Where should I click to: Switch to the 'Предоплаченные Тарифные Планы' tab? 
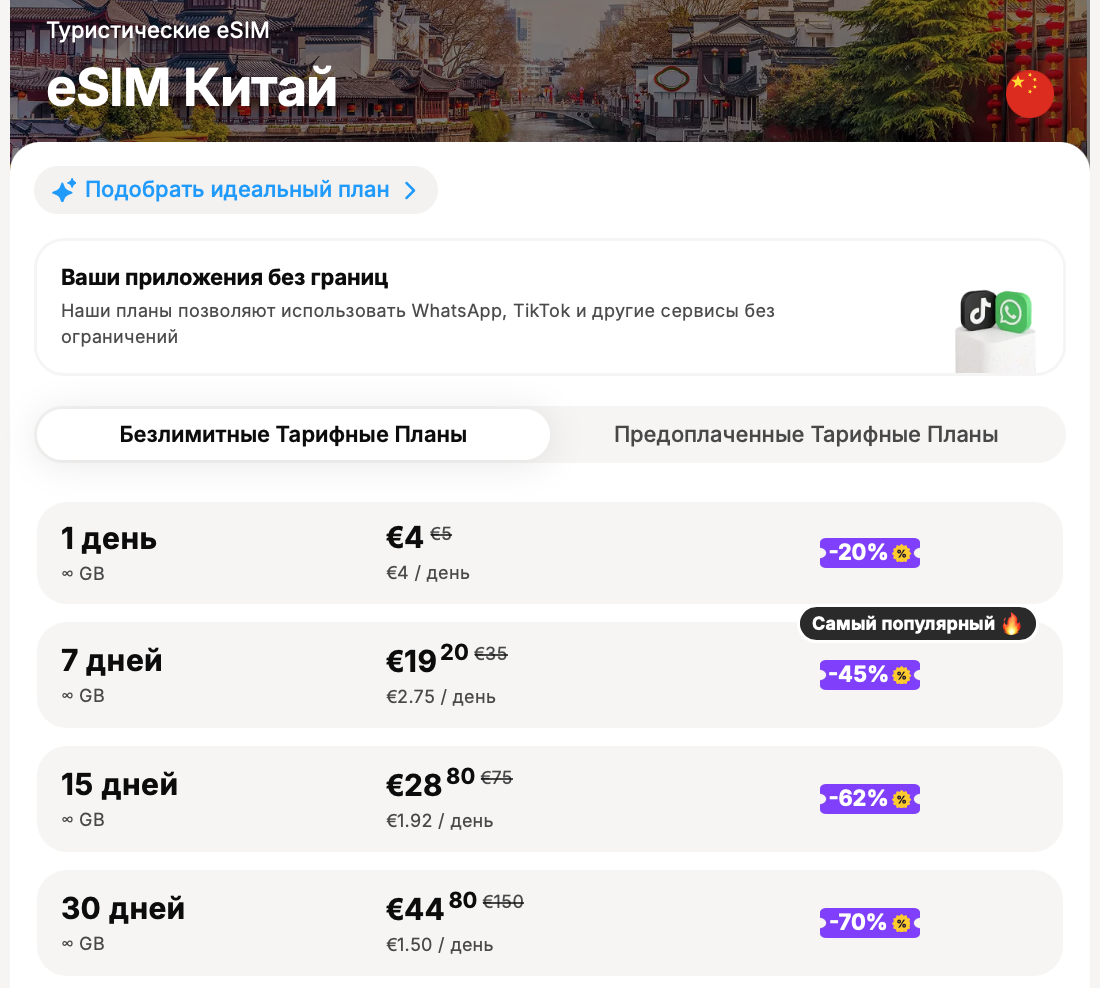pos(807,433)
